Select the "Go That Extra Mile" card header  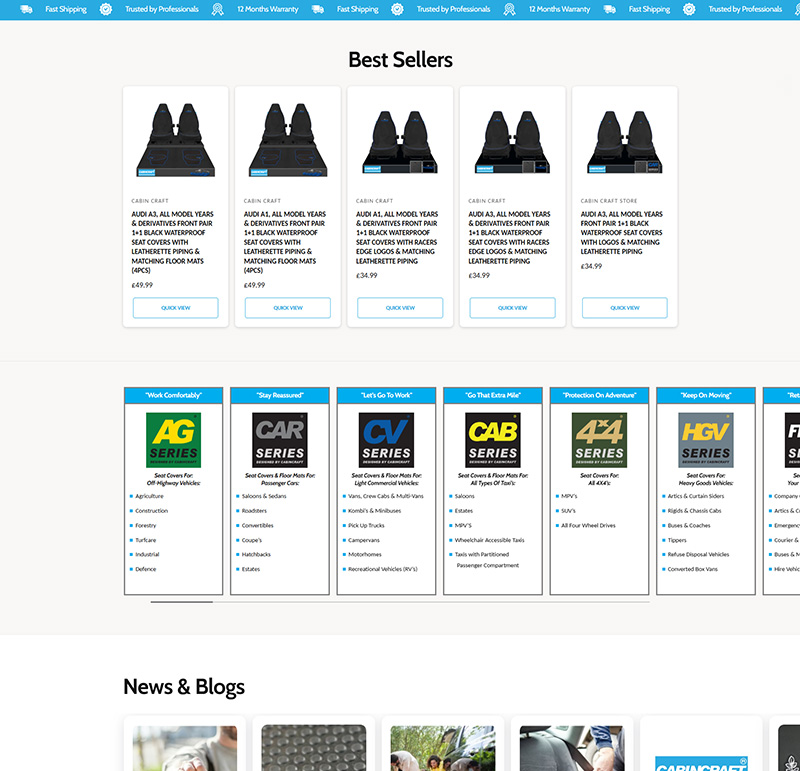coord(493,395)
